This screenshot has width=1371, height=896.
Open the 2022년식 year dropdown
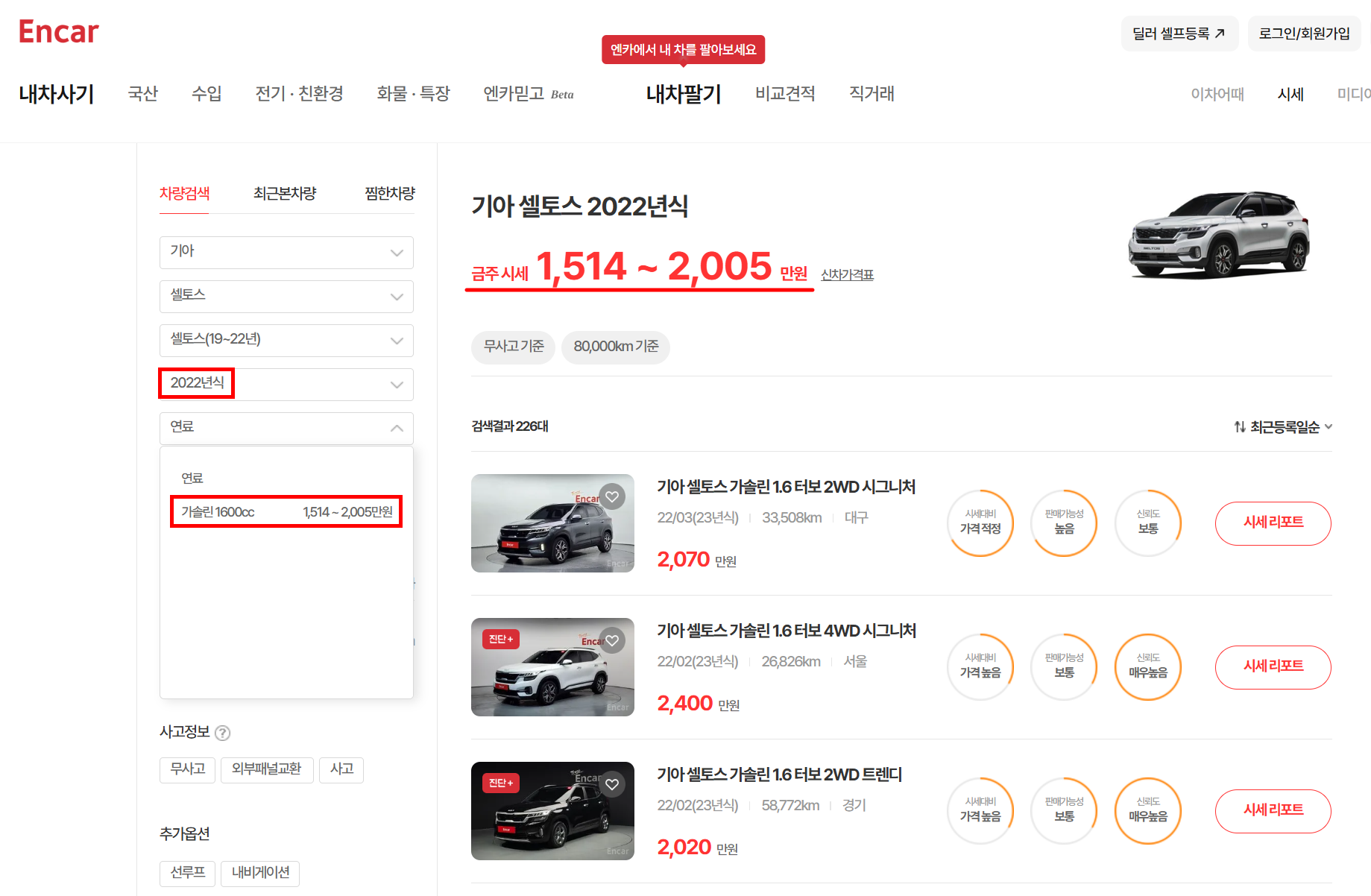pos(286,384)
